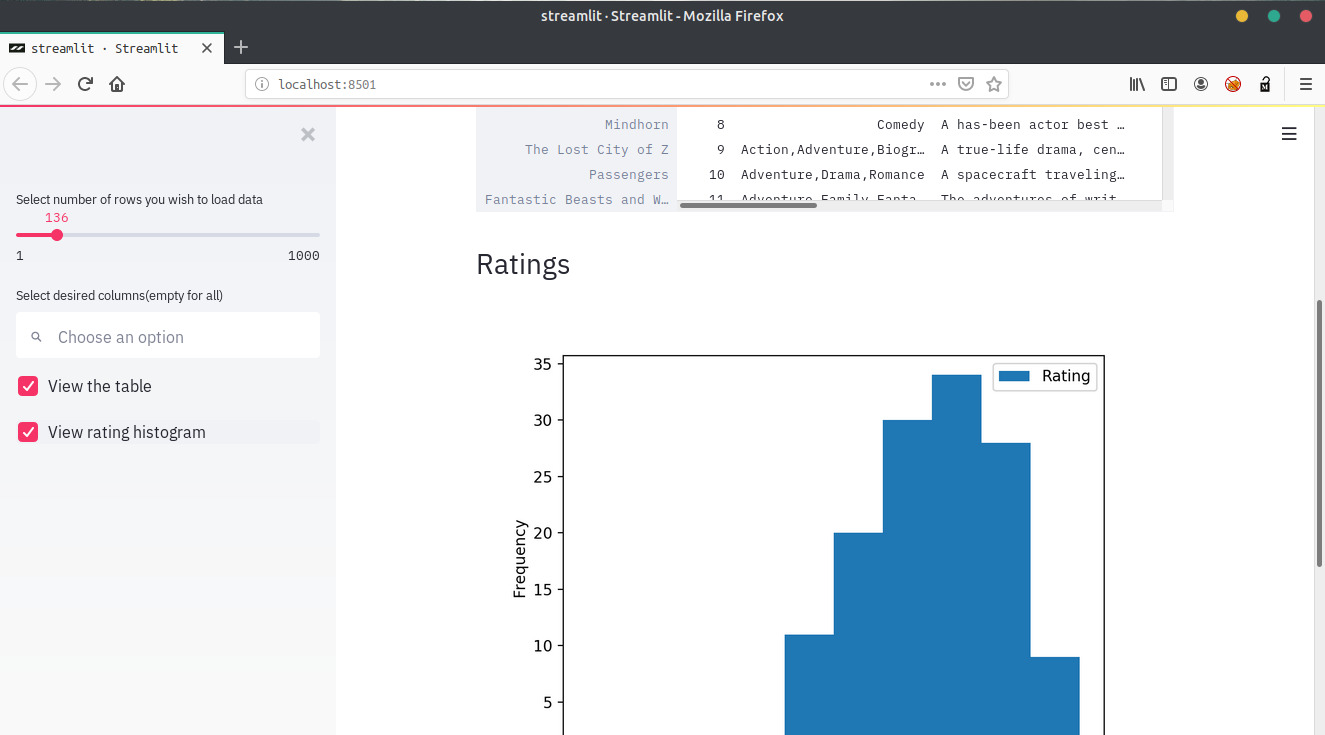Maximize the Firefox window (green button)
The image size is (1325, 735).
tap(1274, 16)
